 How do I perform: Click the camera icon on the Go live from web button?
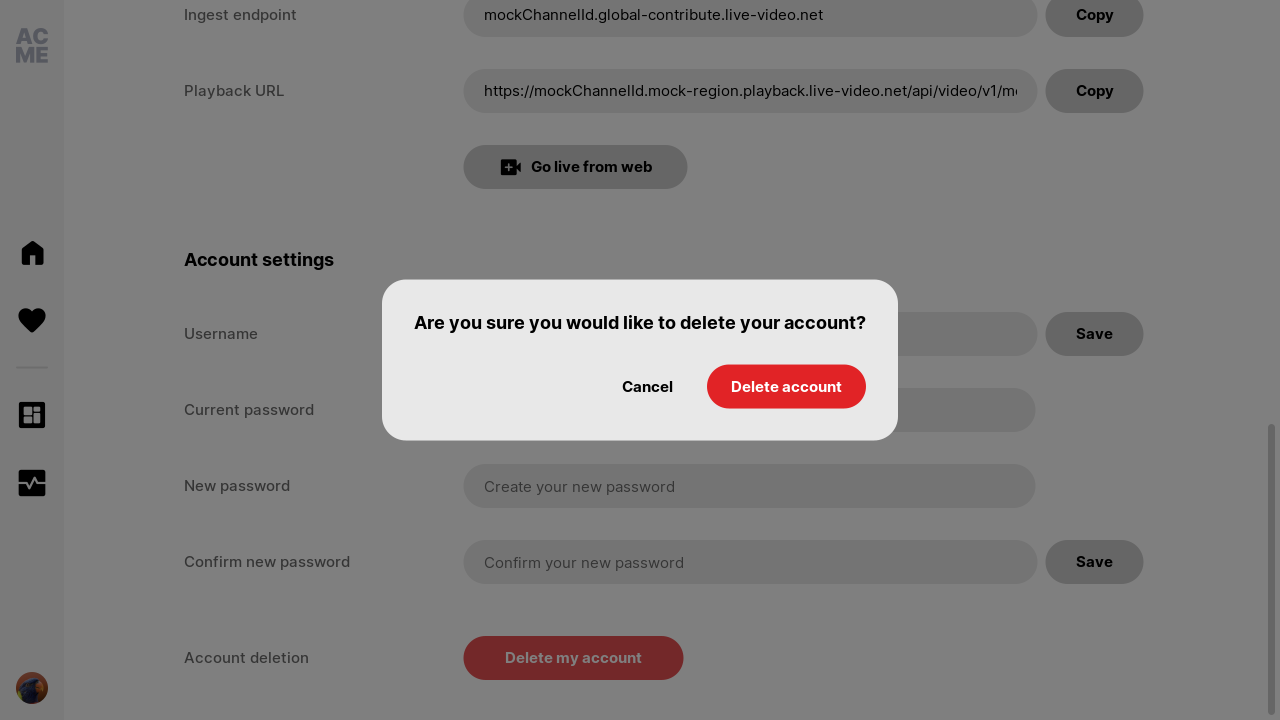point(511,167)
